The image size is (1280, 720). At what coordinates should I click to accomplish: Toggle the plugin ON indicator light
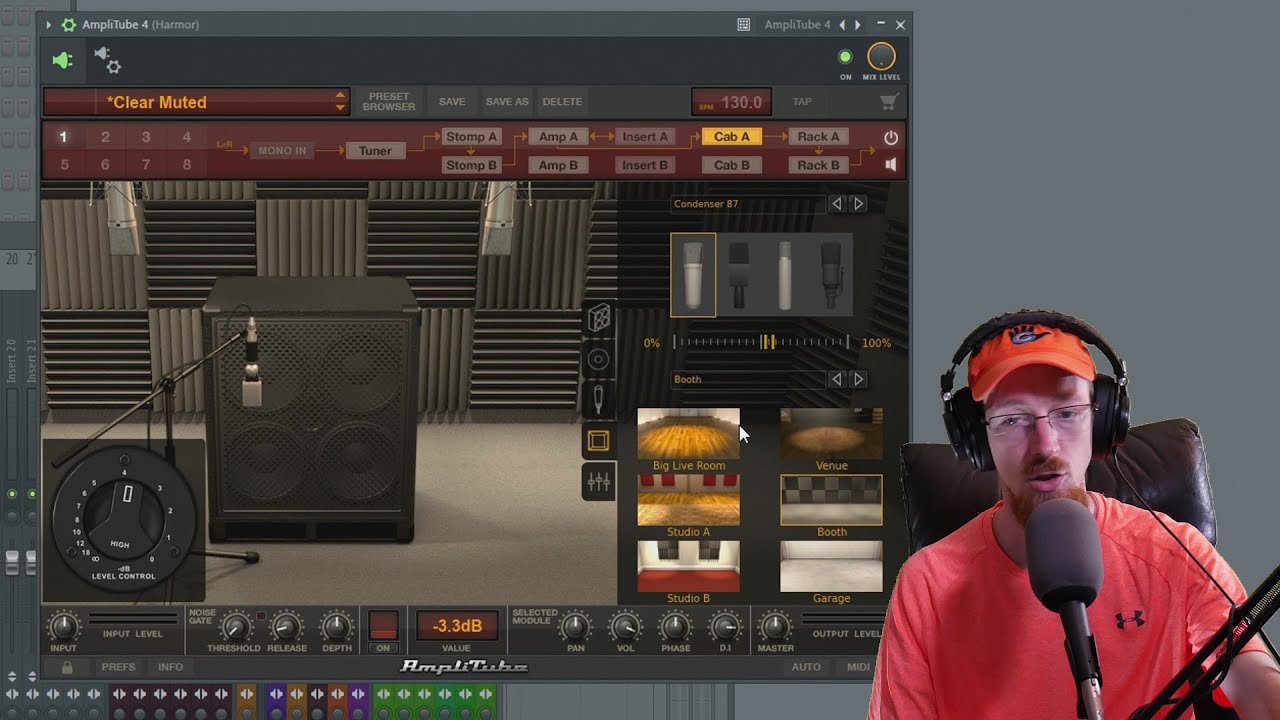[845, 57]
